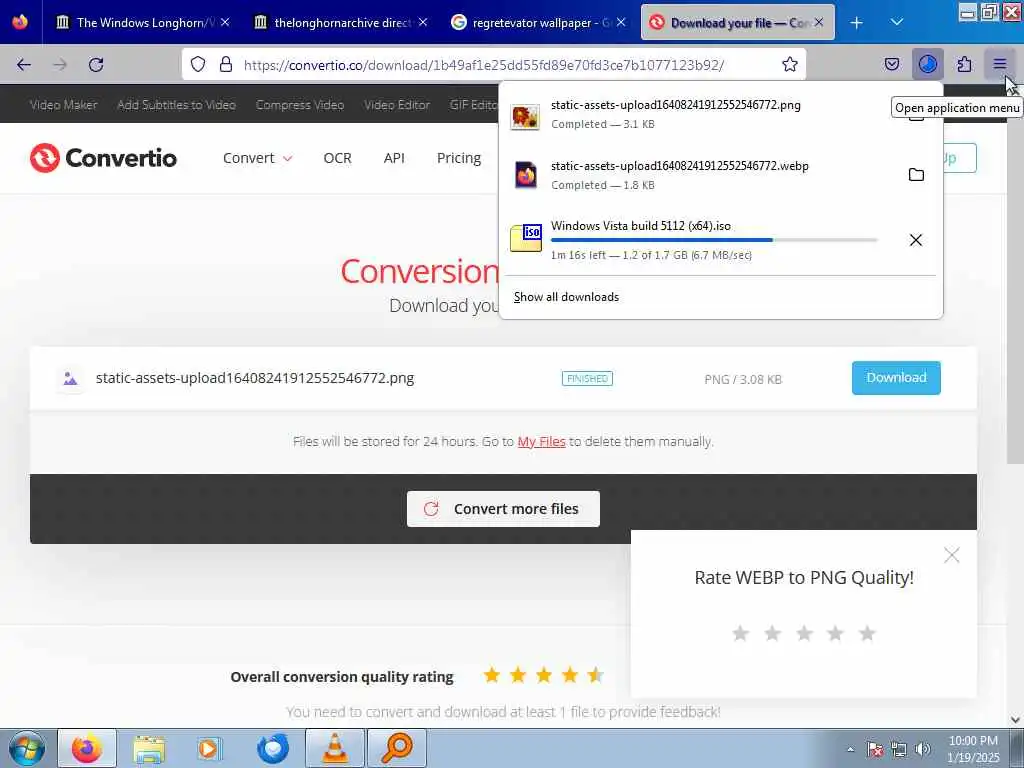Open a new tab with the plus button
Viewport: 1024px width, 768px height.
click(856, 23)
